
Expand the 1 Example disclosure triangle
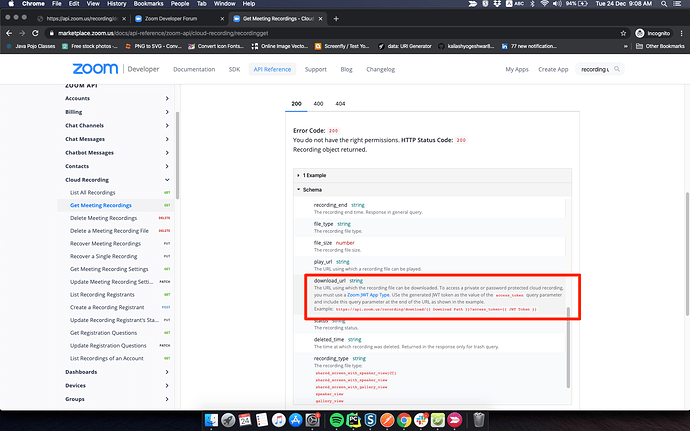click(x=298, y=175)
